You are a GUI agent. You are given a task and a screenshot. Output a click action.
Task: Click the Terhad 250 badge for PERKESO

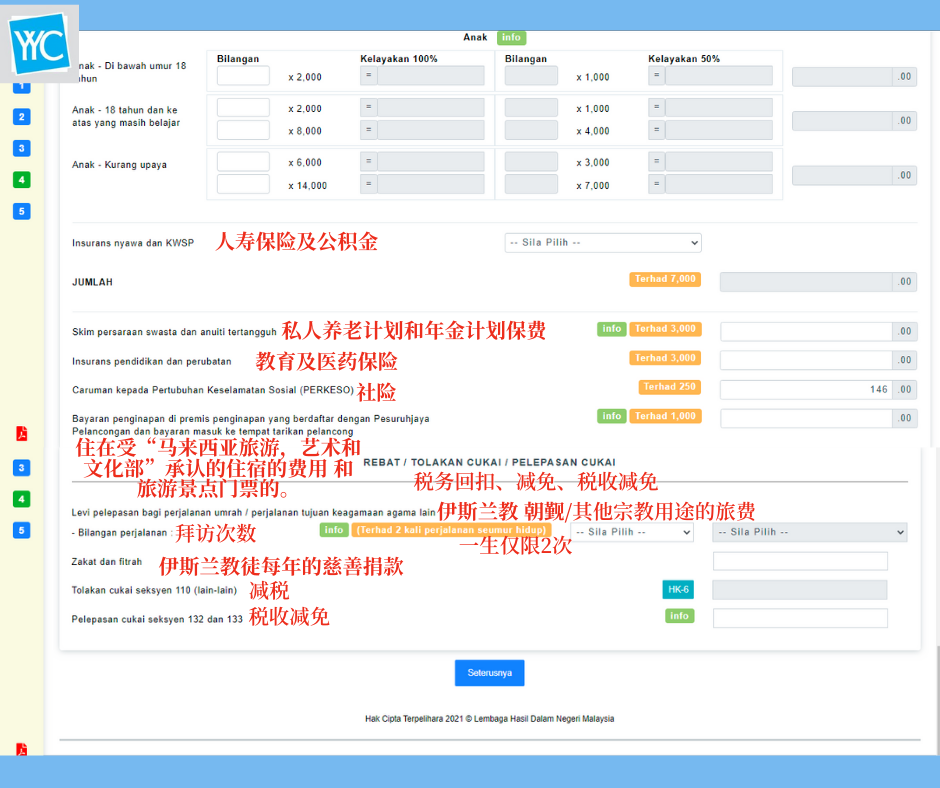point(670,387)
